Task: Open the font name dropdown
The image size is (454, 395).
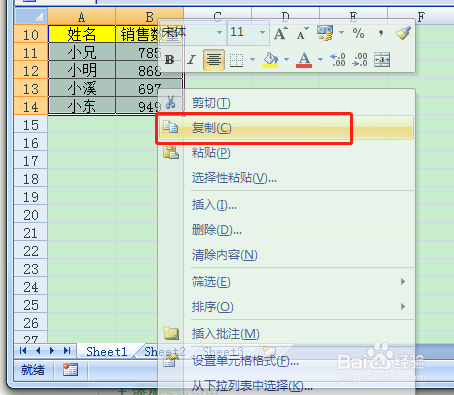Action: pyautogui.click(x=219, y=33)
